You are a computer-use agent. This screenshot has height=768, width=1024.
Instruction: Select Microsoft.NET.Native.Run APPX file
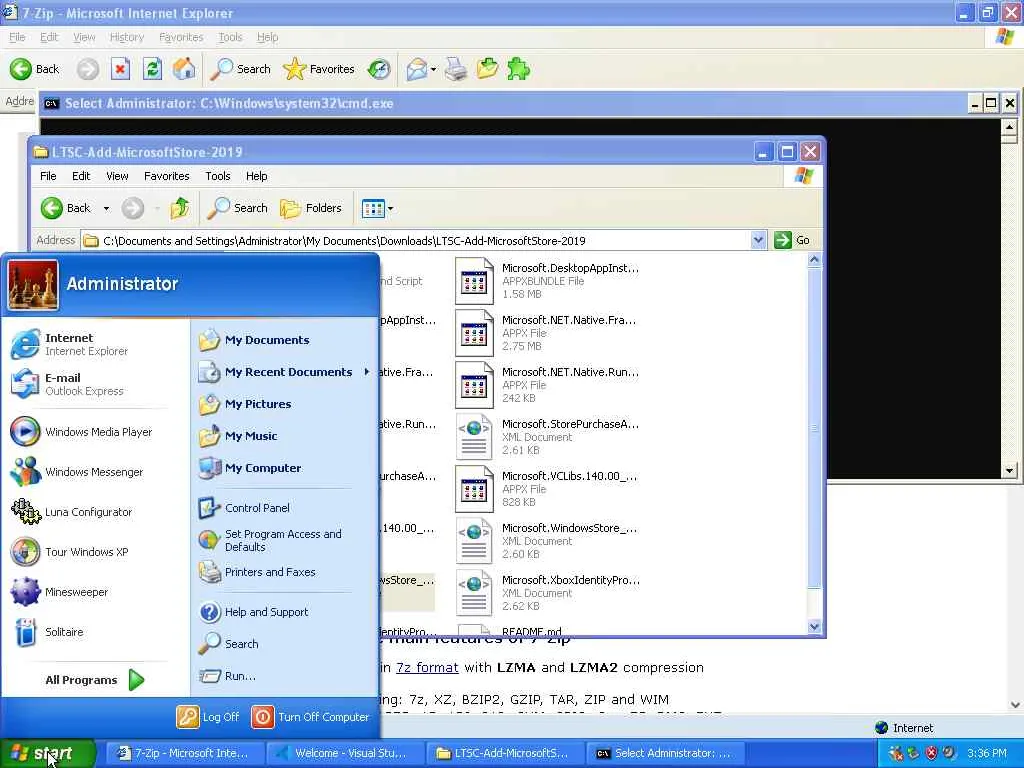[x=547, y=385]
